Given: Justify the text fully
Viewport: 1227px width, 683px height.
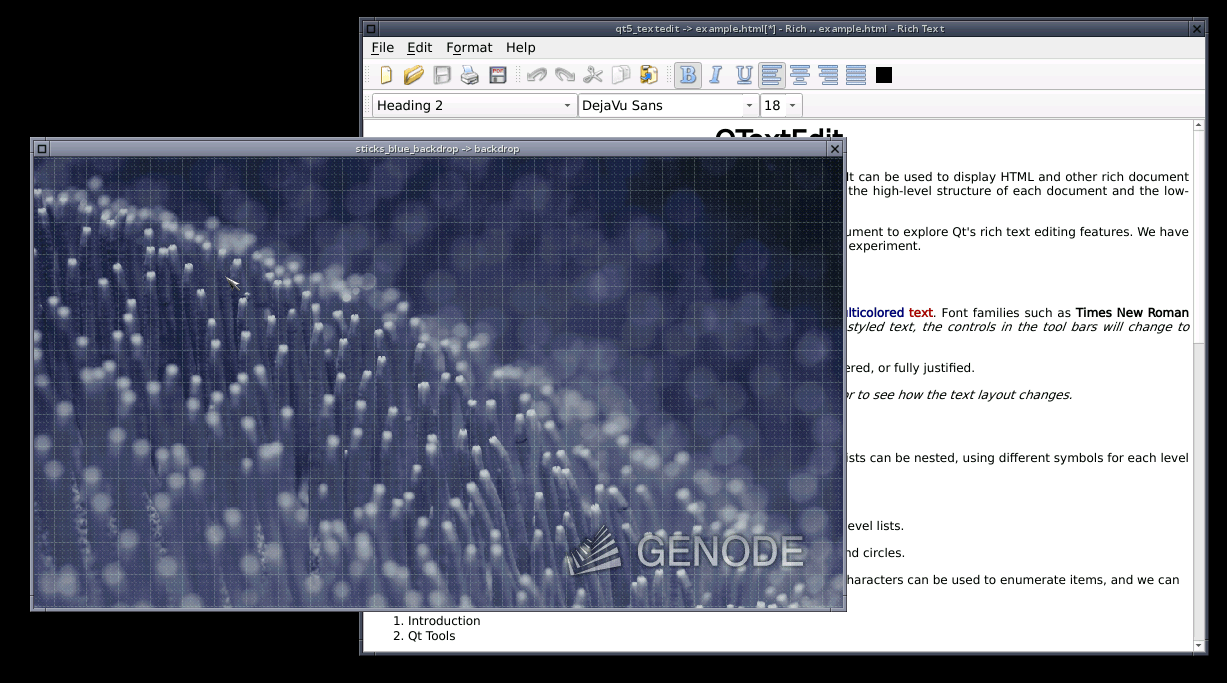Looking at the screenshot, I should [x=856, y=75].
